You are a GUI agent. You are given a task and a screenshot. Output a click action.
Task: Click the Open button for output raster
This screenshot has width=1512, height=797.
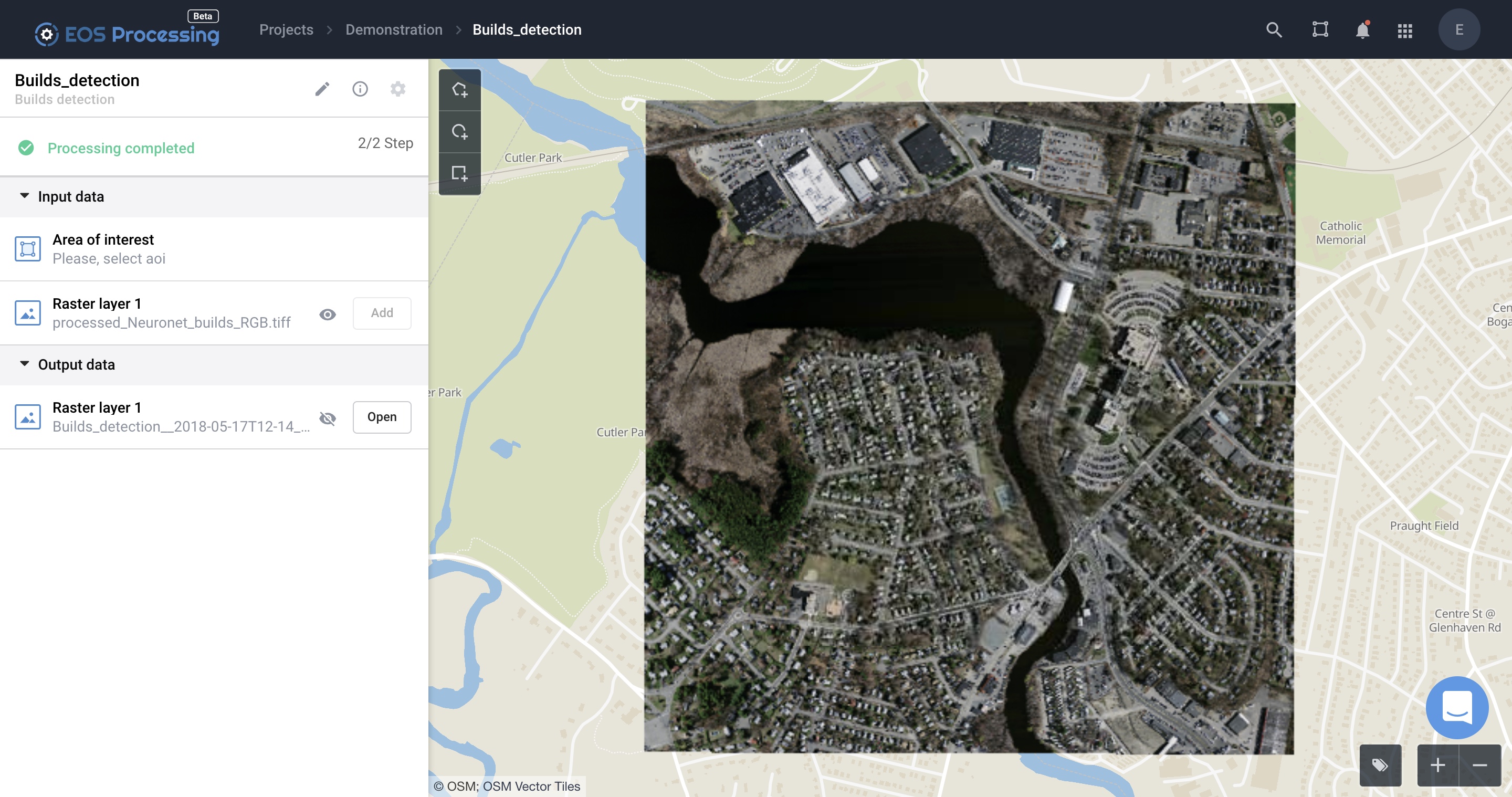[382, 417]
